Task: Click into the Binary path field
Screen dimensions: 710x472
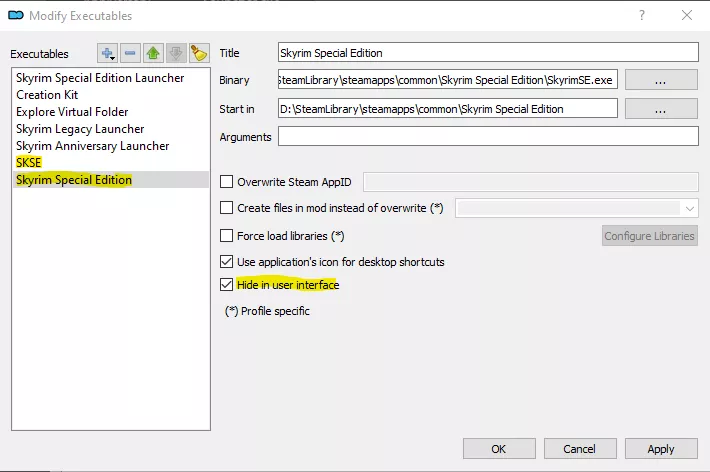Action: click(448, 80)
